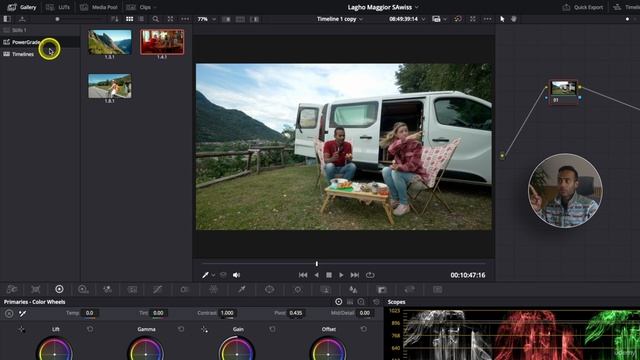Image resolution: width=640 pixels, height=360 pixels.
Task: Select the node graph hand pan tool
Action: 513,19
